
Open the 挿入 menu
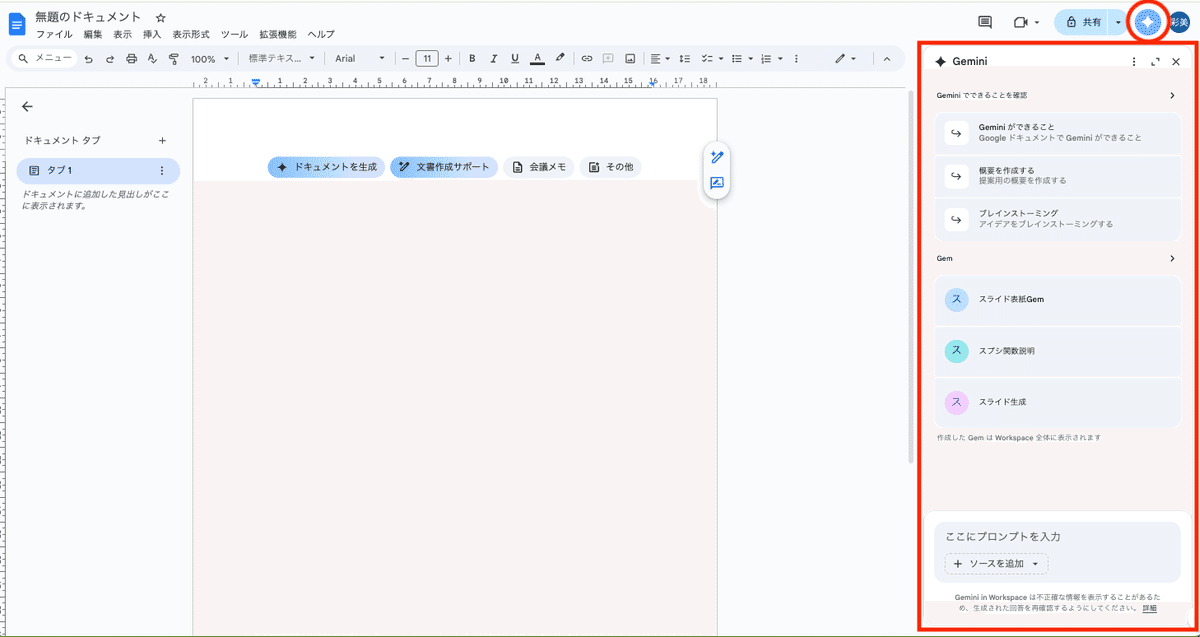click(x=152, y=34)
